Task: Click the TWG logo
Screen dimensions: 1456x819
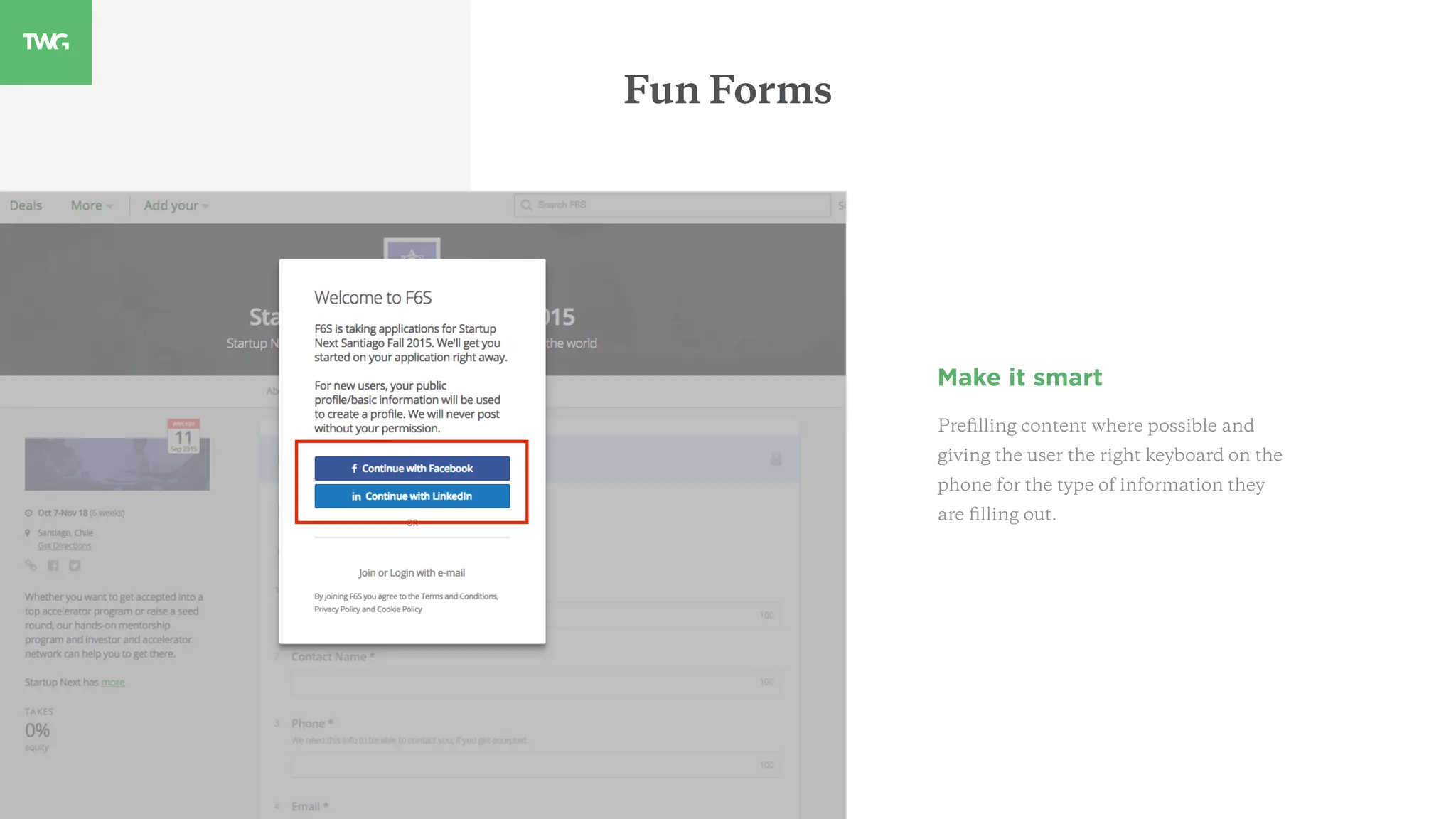Action: (x=45, y=42)
